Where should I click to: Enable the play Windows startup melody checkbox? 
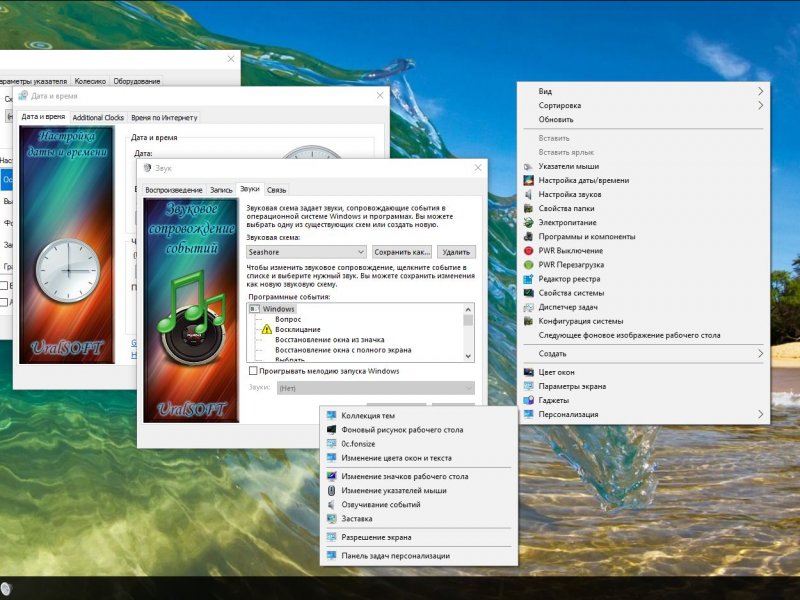253,371
